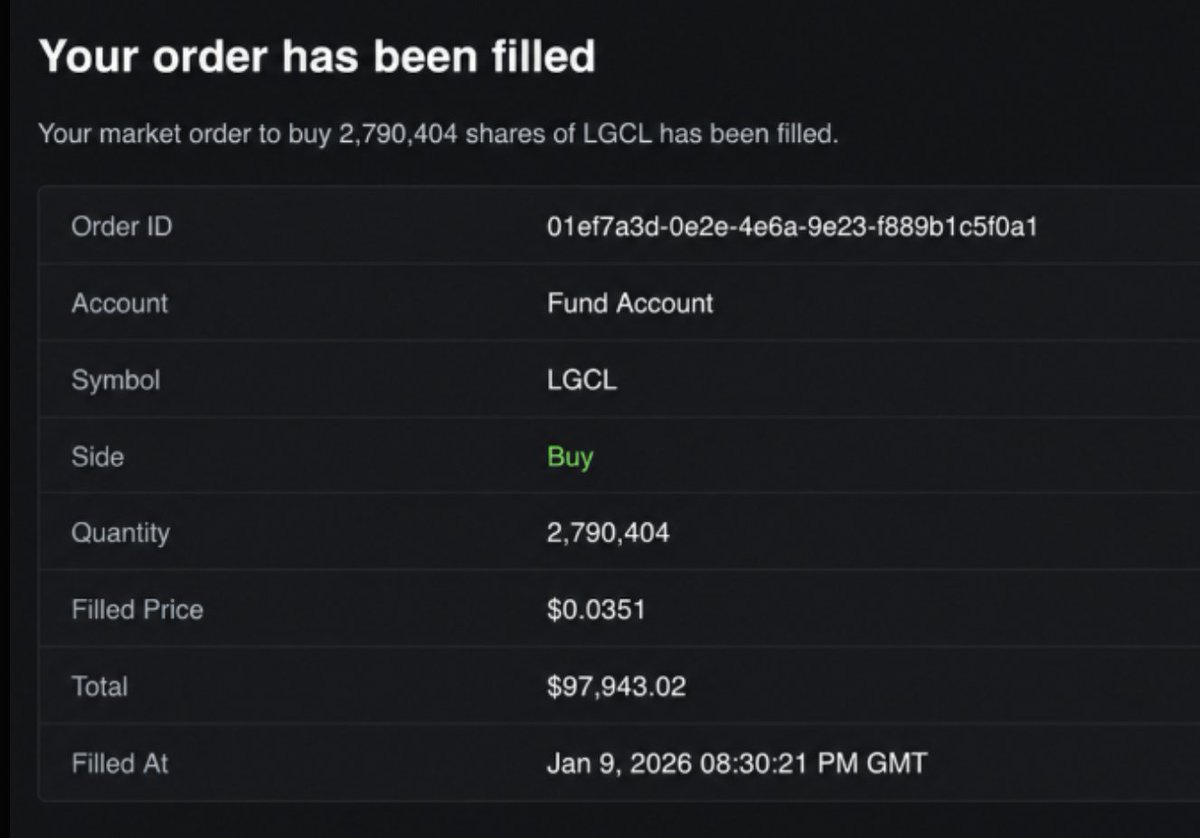
Task: Click the Side row label
Action: click(98, 457)
